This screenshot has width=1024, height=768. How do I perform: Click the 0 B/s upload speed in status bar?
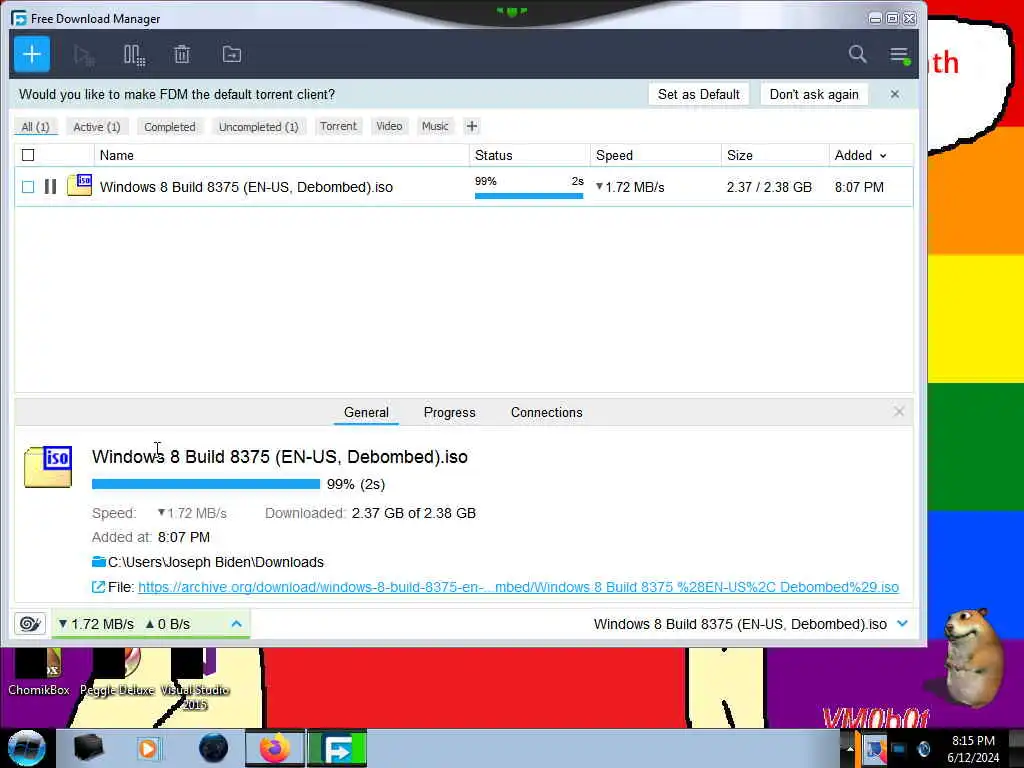pyautogui.click(x=168, y=624)
